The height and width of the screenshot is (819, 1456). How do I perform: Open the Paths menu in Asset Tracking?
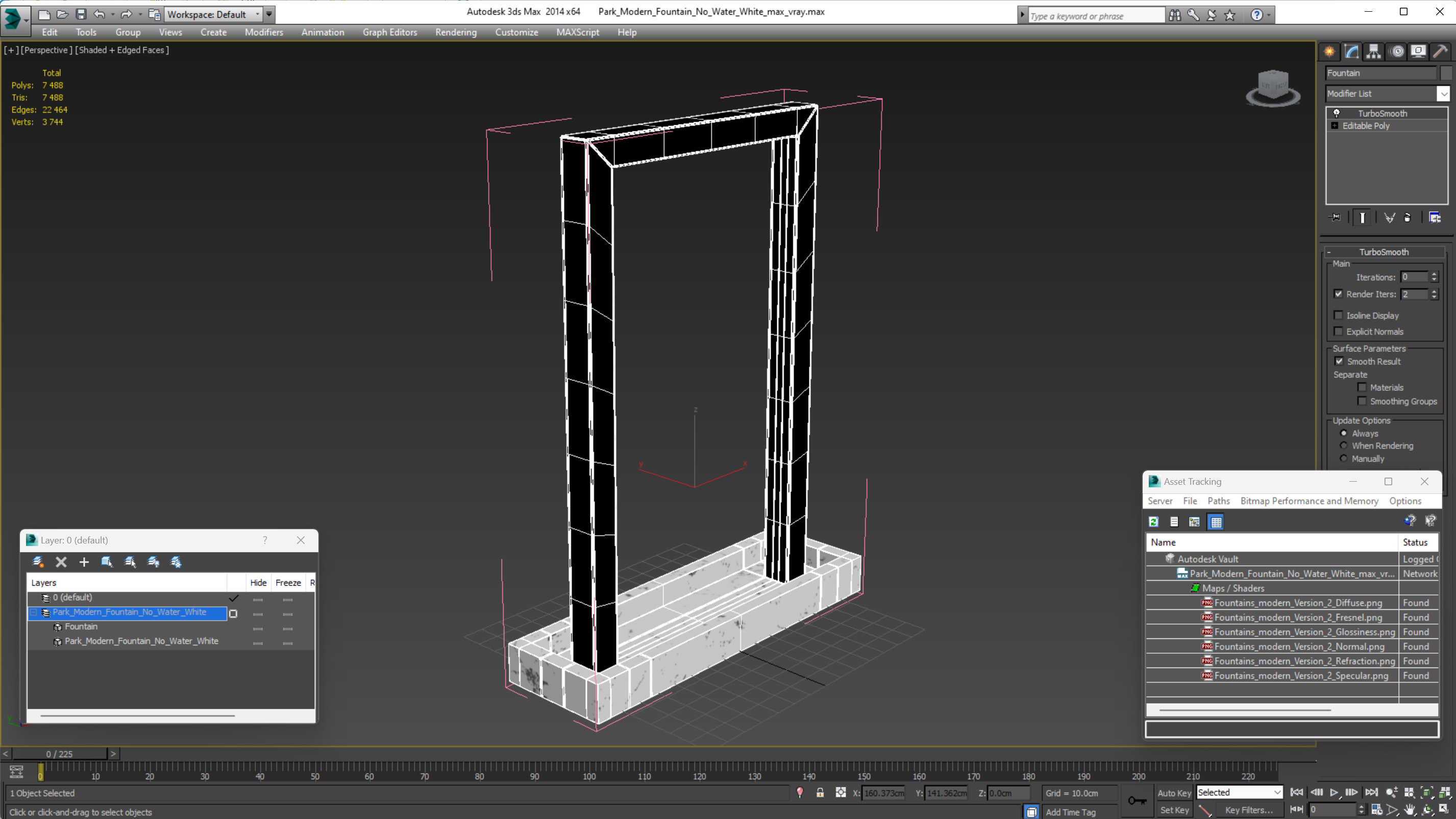(x=1218, y=501)
